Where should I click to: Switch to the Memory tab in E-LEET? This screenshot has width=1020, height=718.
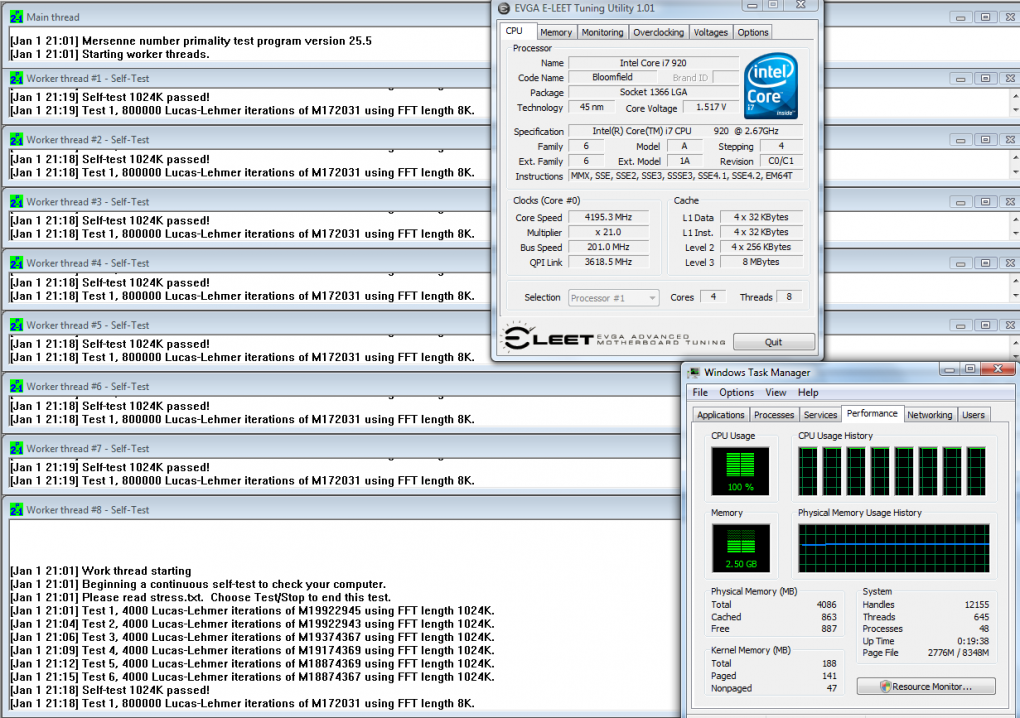pyautogui.click(x=556, y=33)
